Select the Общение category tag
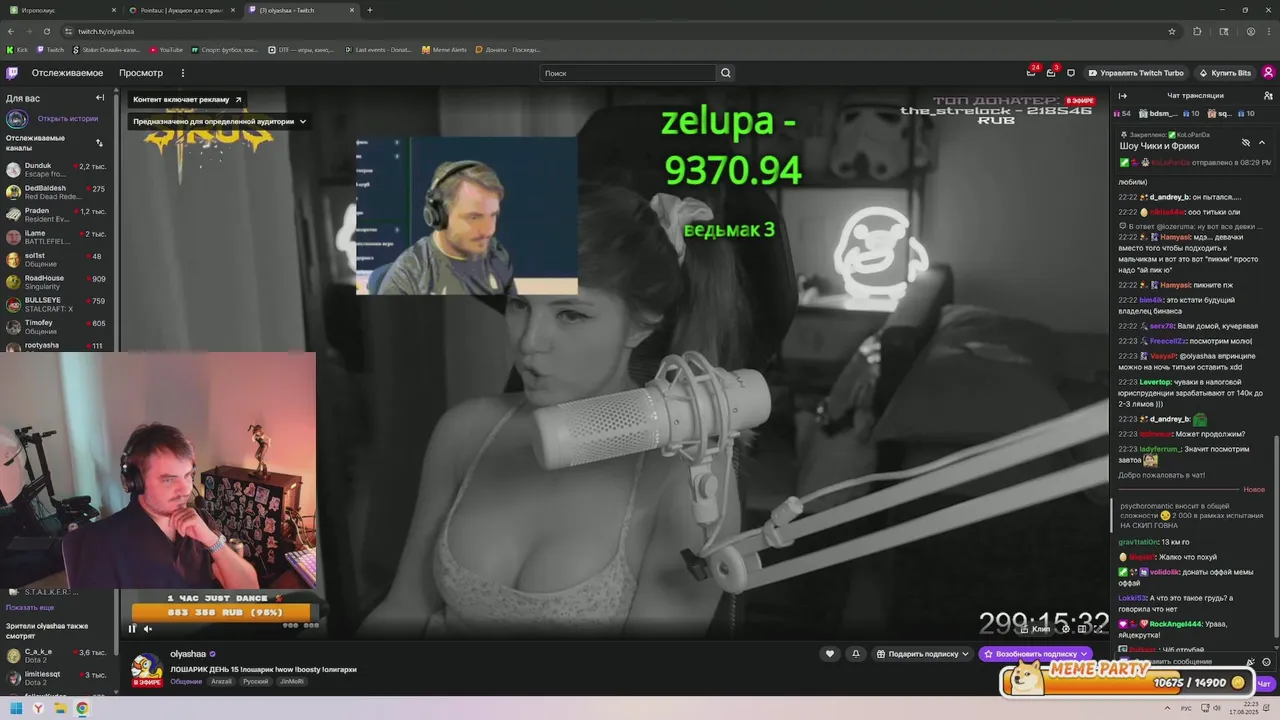 click(186, 681)
